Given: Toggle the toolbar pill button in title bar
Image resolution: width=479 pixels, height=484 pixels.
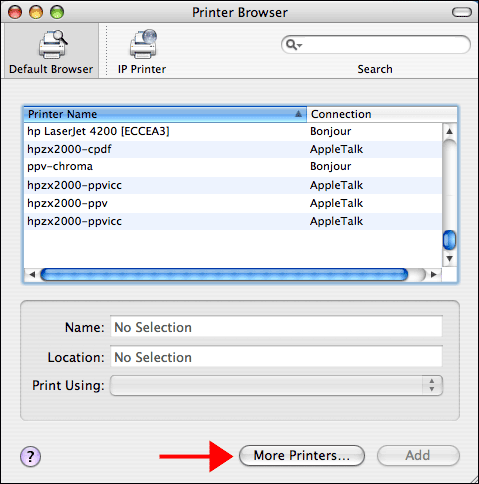Looking at the screenshot, I should point(461,13).
